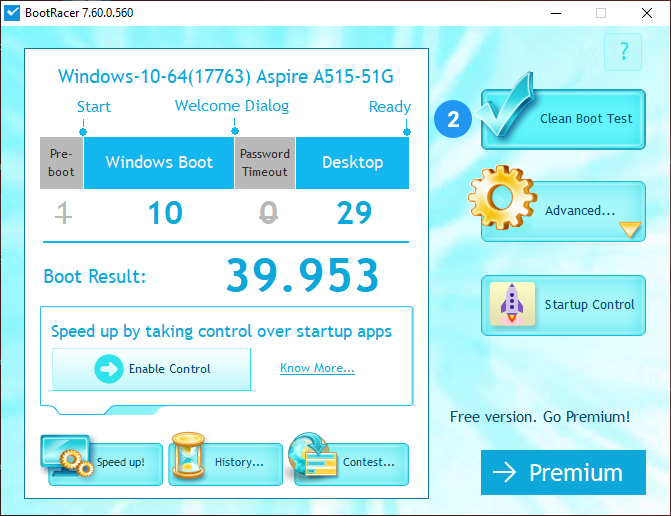Click the Speed up! button label
This screenshot has width=671, height=516.
120,462
